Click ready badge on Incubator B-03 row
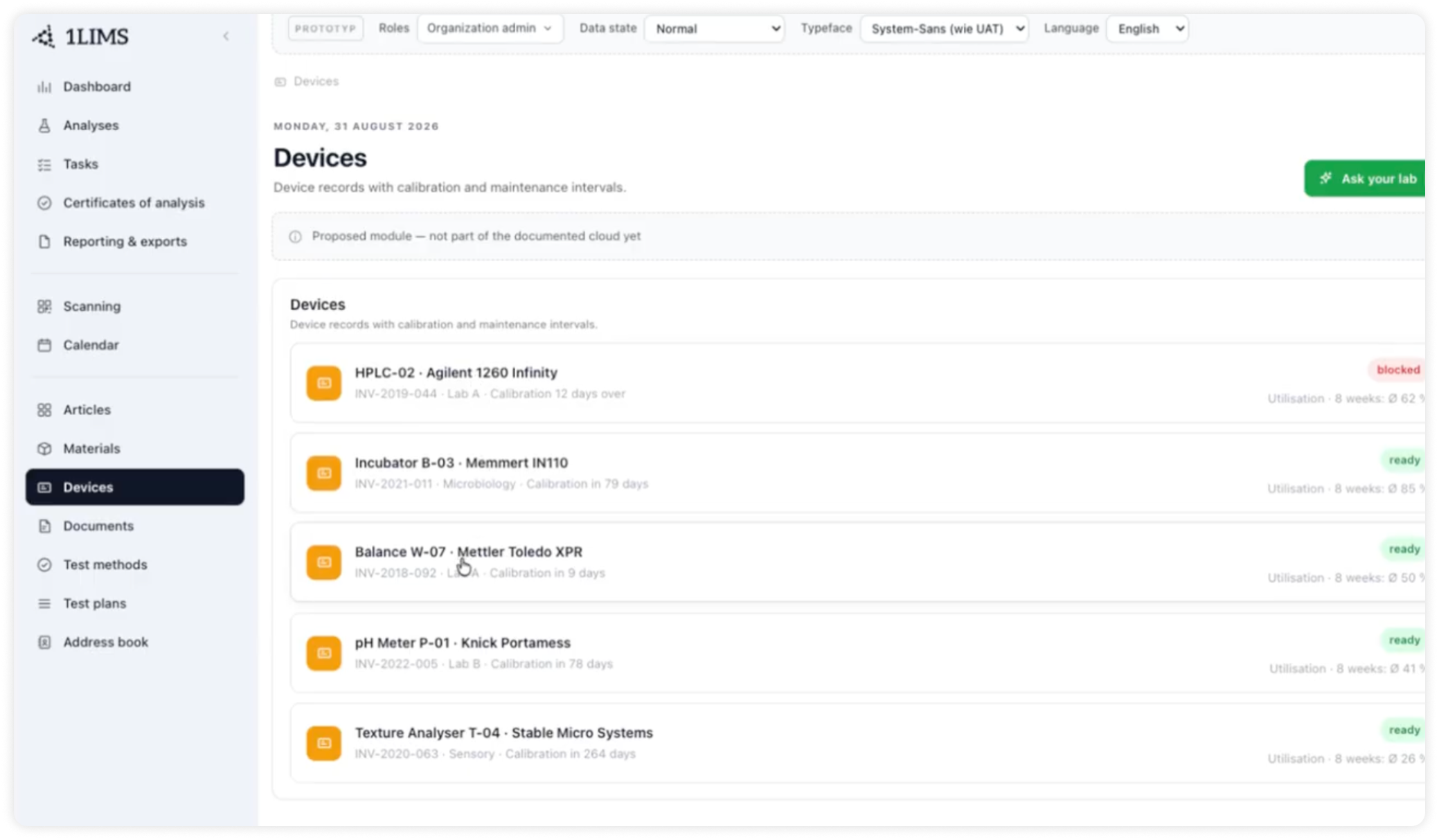 1404,460
